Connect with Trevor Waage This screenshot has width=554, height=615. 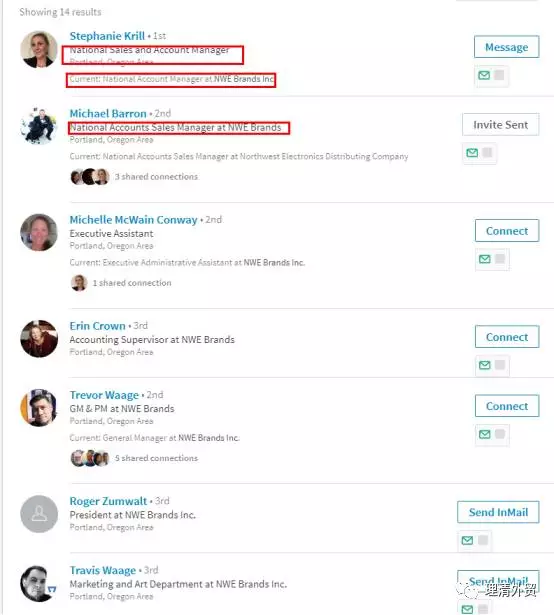(x=507, y=406)
